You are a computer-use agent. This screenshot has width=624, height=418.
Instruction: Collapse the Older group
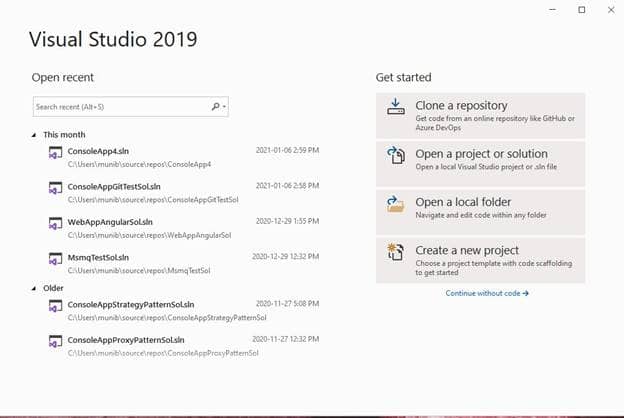point(34,288)
